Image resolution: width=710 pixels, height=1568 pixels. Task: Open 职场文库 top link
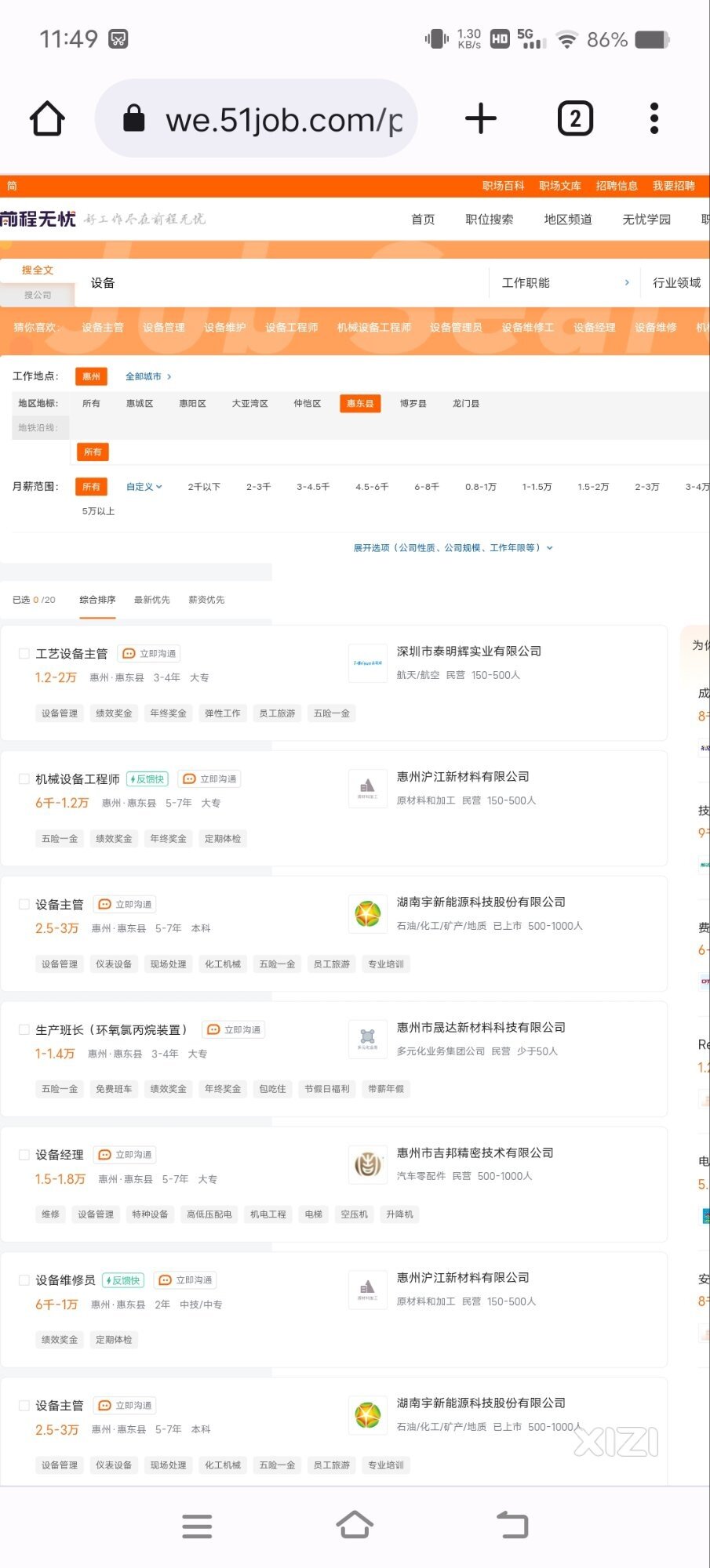tap(560, 186)
